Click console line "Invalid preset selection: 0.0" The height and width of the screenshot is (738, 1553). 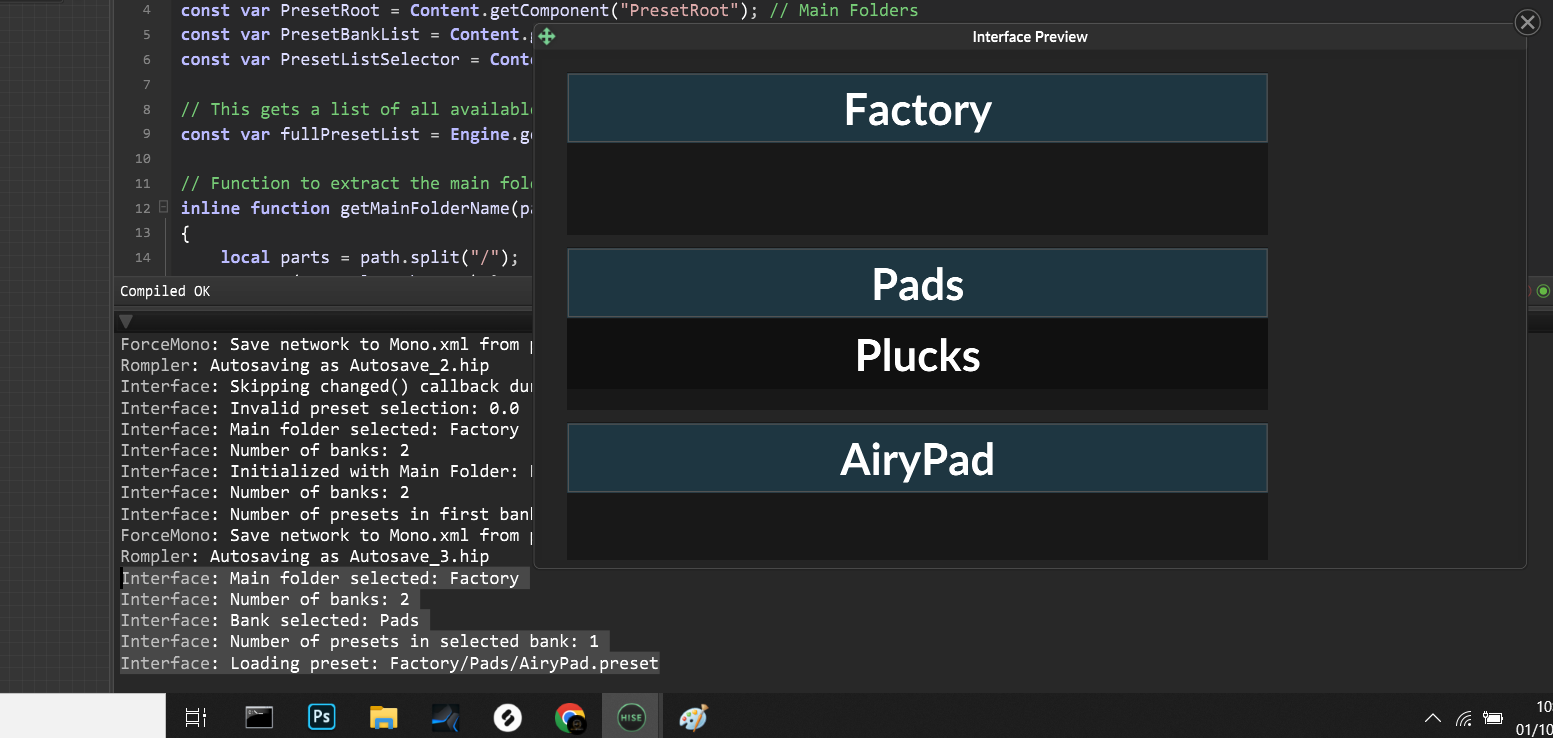tap(320, 408)
